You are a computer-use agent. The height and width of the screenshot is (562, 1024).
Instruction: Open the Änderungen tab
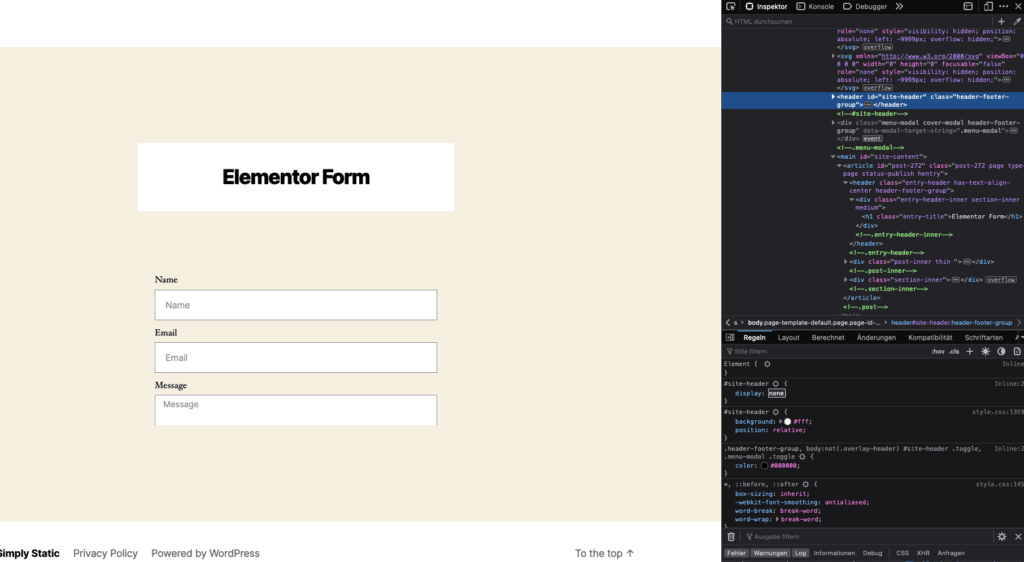pos(876,337)
